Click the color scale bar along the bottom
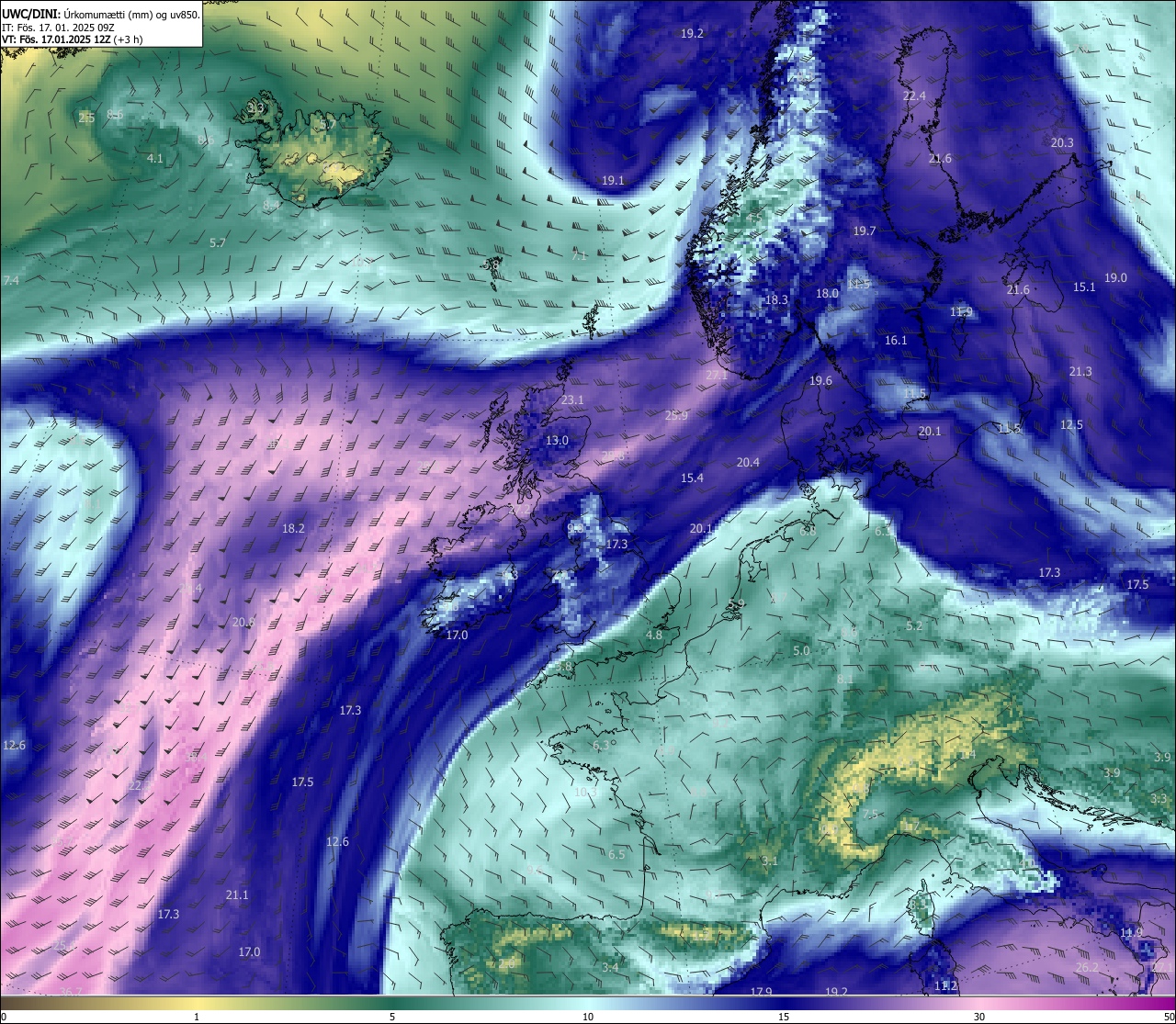 tap(588, 1002)
